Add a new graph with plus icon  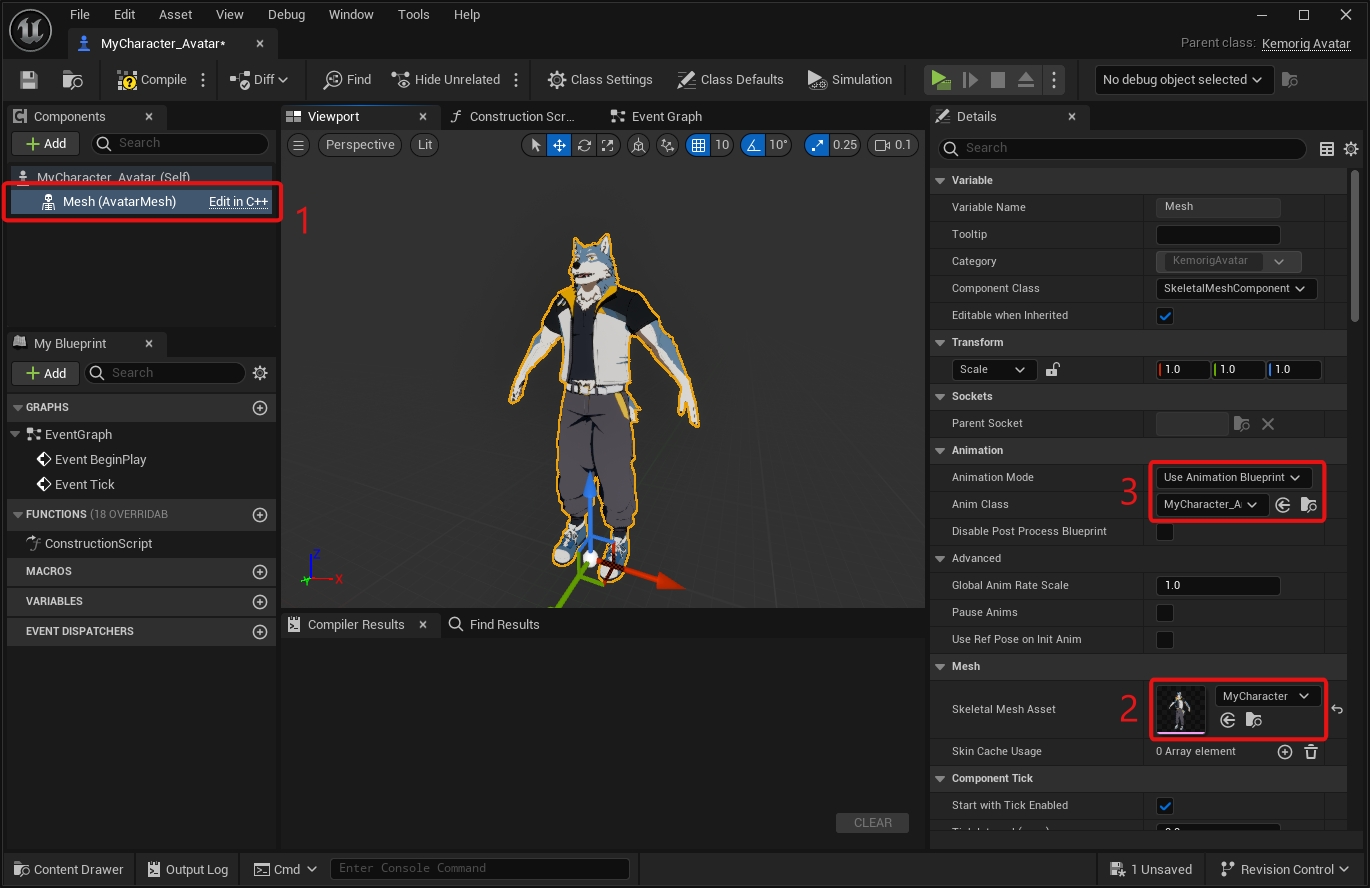260,408
